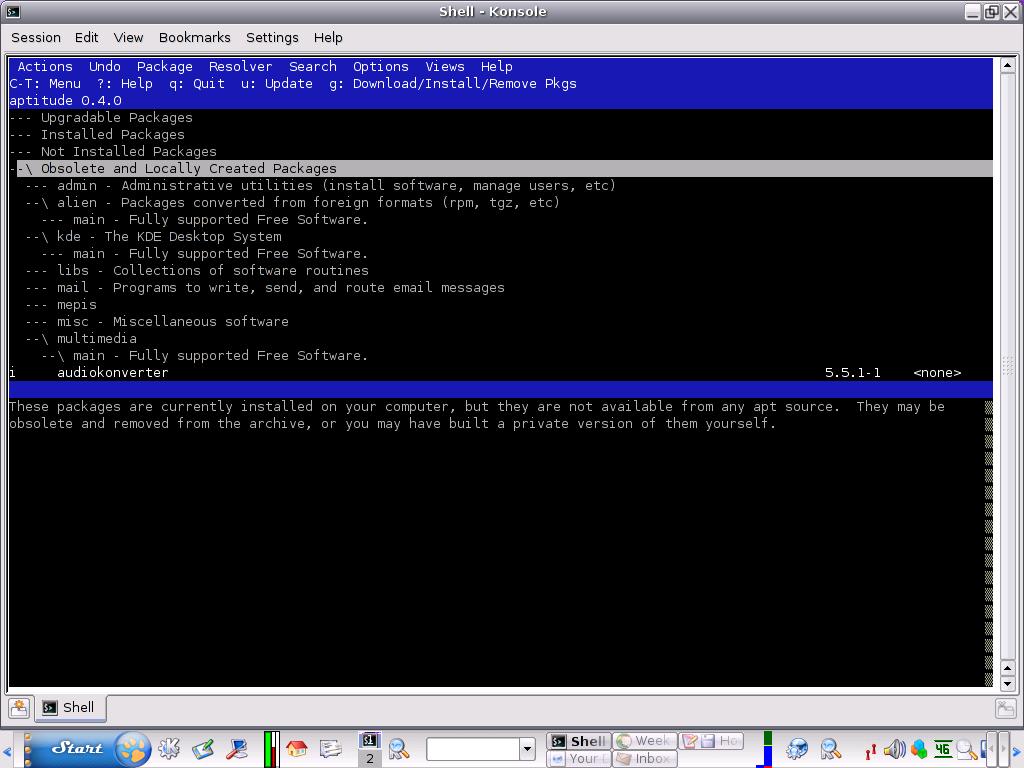1024x768 pixels.
Task: Open the Bookmarks menu
Action: [194, 37]
